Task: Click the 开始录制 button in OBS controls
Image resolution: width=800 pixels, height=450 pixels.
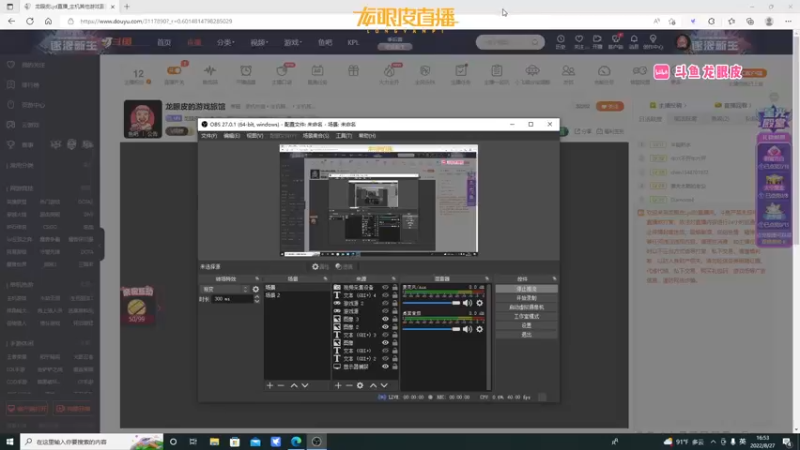Action: [527, 298]
